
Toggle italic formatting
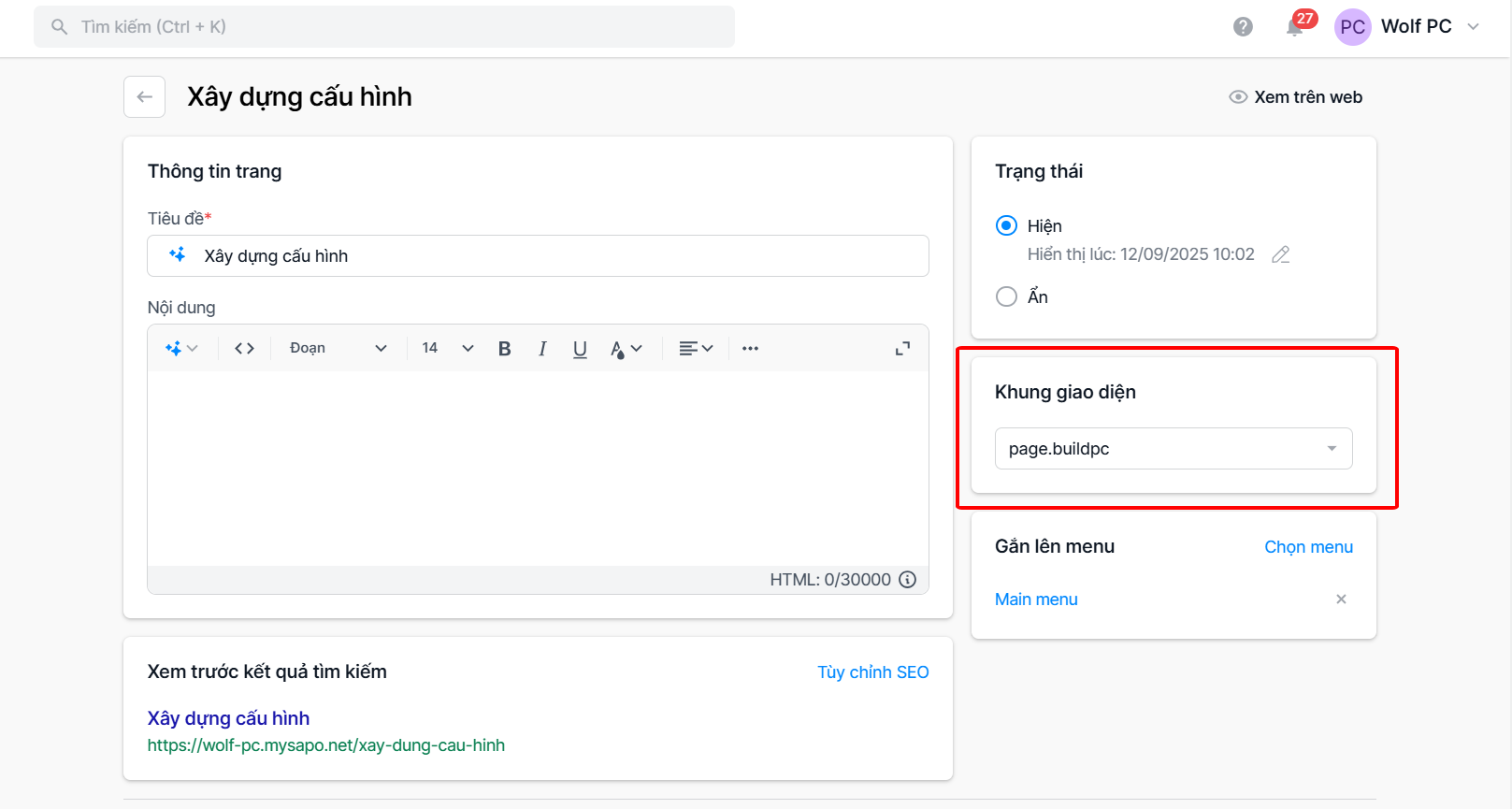[x=542, y=348]
